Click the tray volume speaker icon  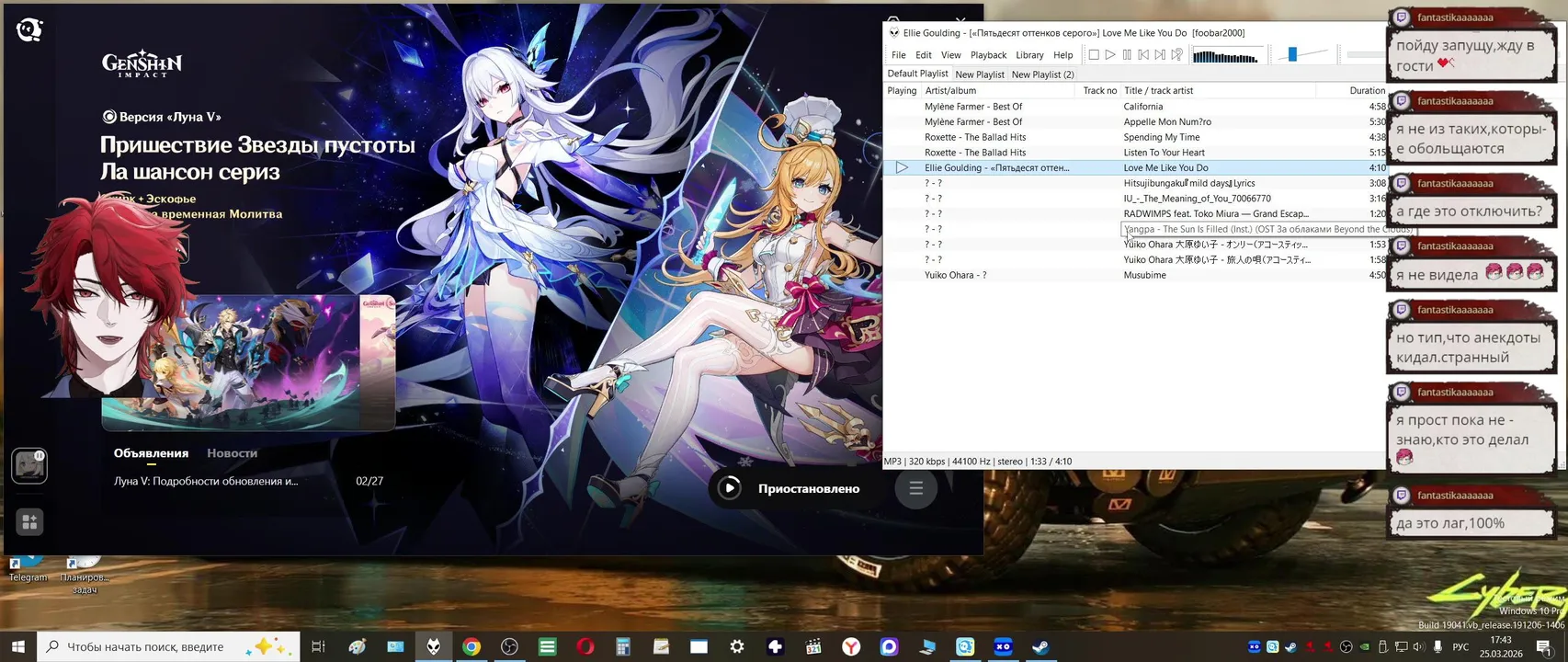point(1420,647)
